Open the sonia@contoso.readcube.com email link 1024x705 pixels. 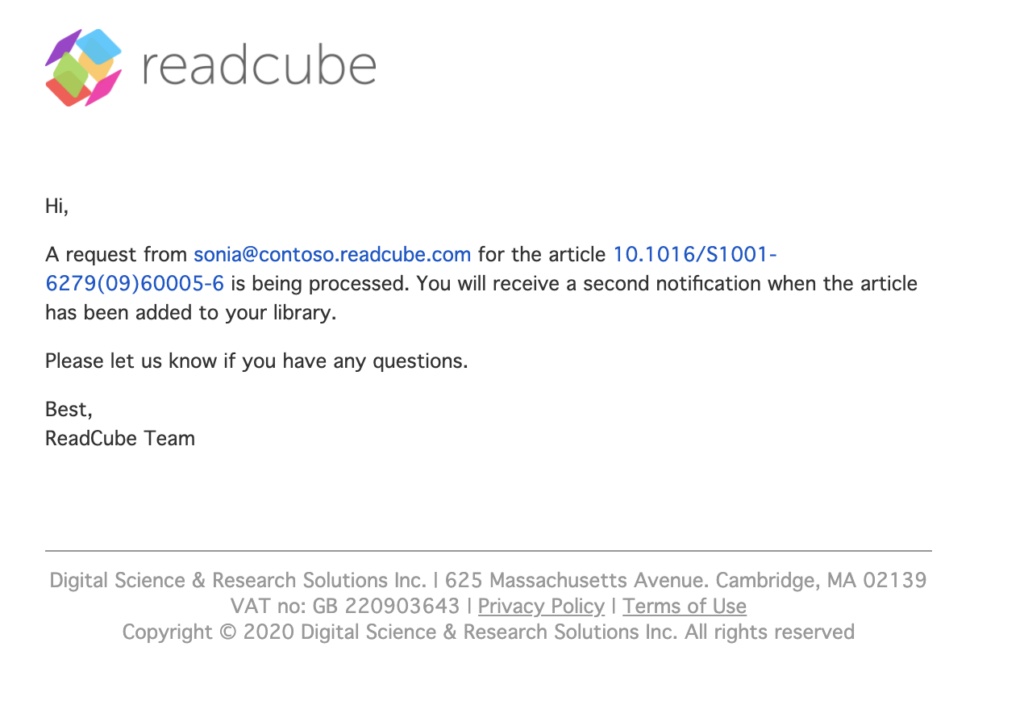[x=332, y=255]
